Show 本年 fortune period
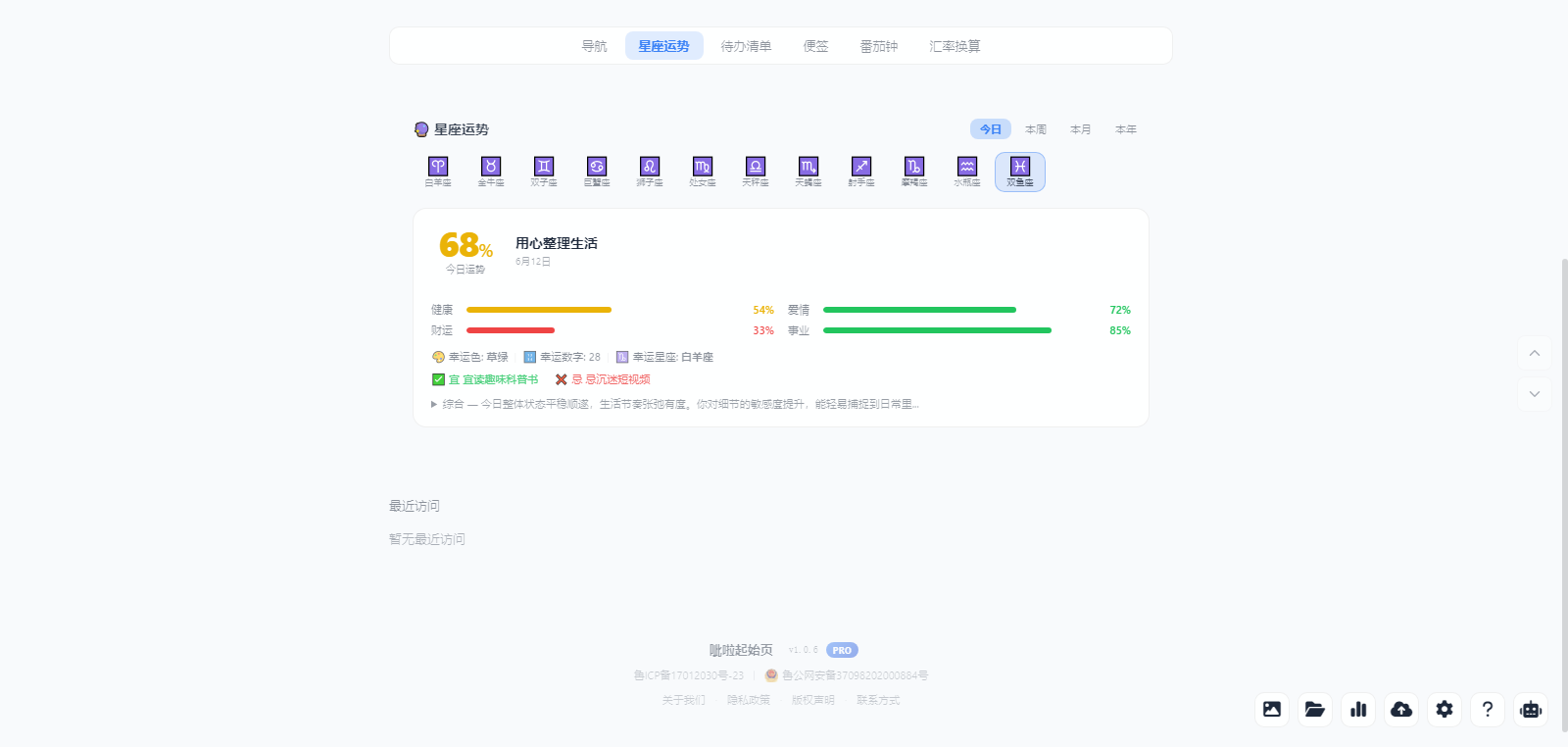This screenshot has height=747, width=1568. [x=1126, y=129]
